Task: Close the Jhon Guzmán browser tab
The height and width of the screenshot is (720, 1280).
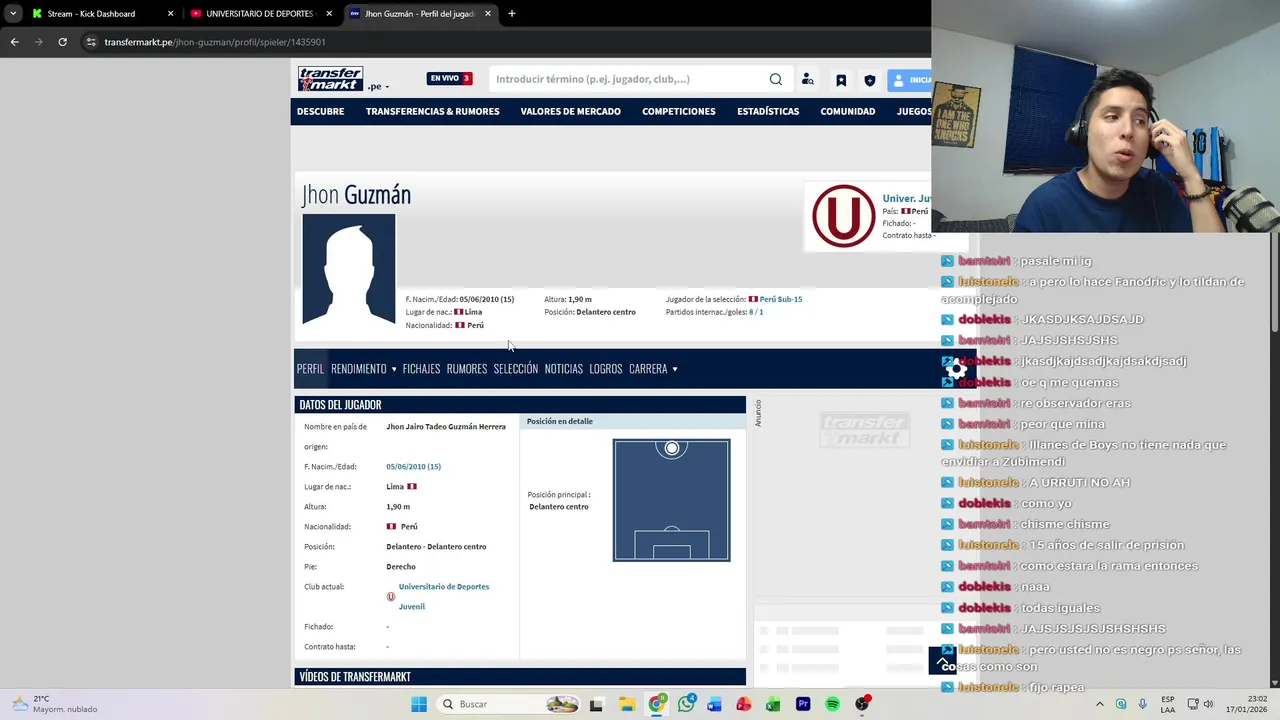Action: [488, 14]
